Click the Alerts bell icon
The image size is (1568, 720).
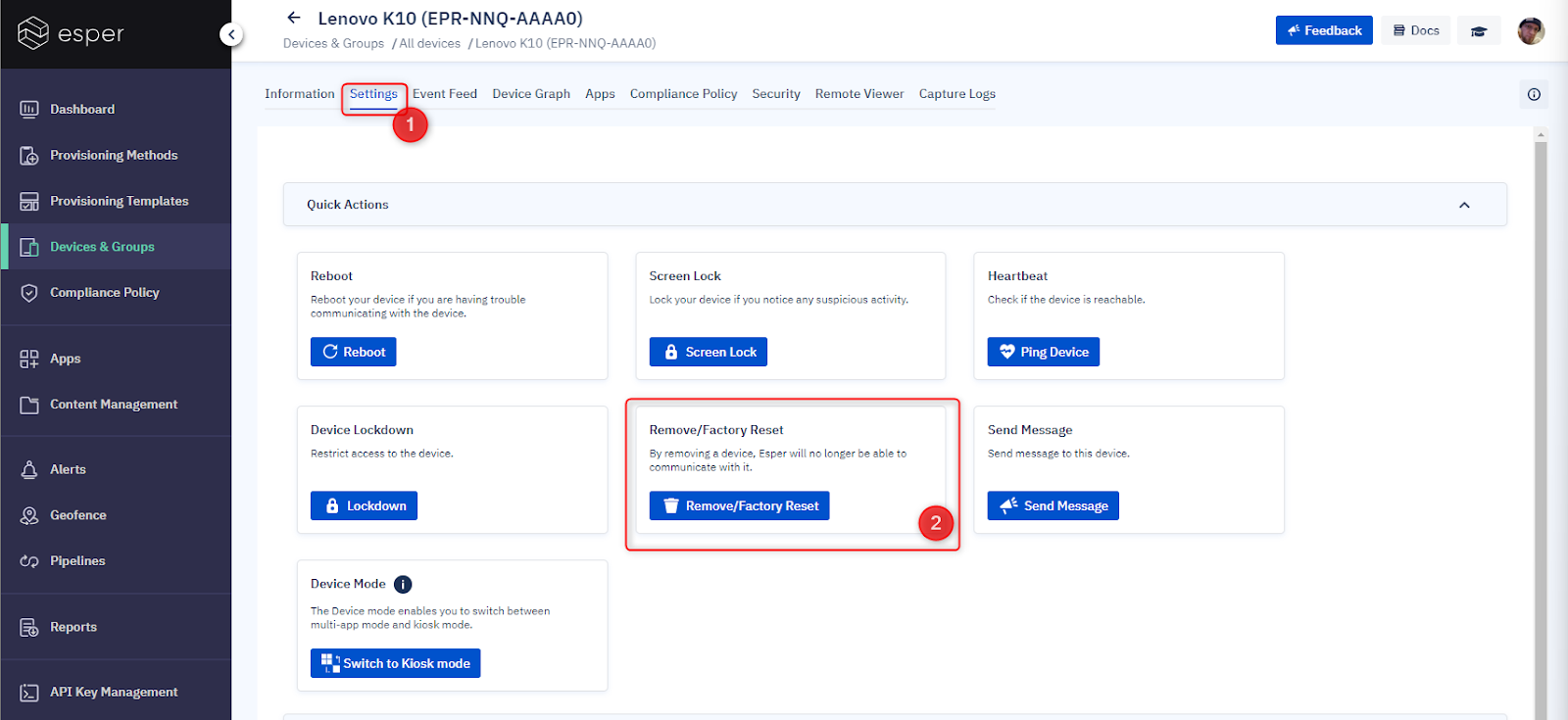click(29, 469)
